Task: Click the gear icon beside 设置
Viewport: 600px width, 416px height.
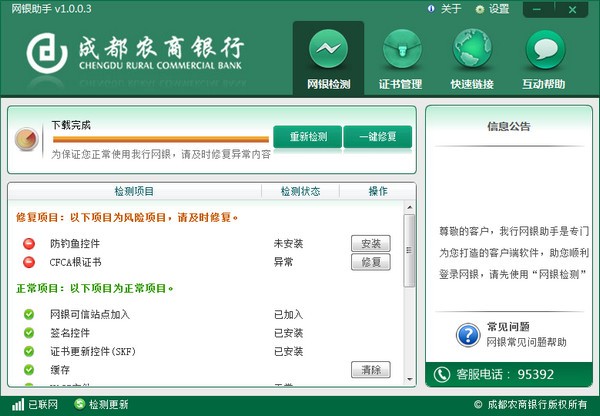Action: pyautogui.click(x=479, y=10)
